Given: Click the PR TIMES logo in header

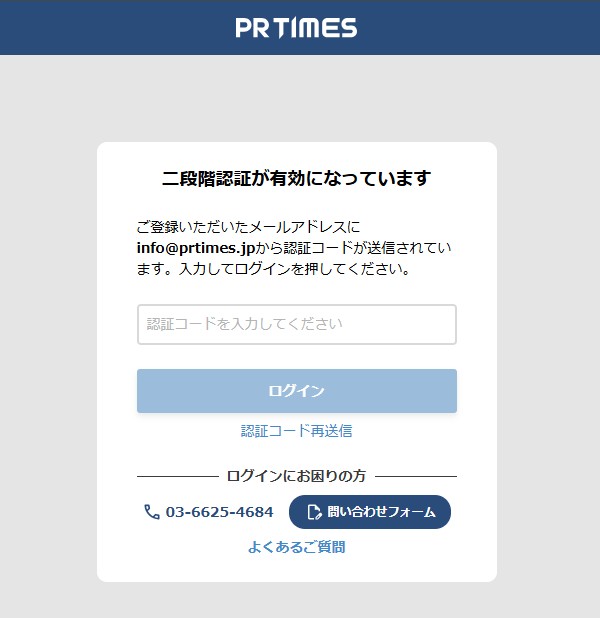Looking at the screenshot, I should 296,27.
